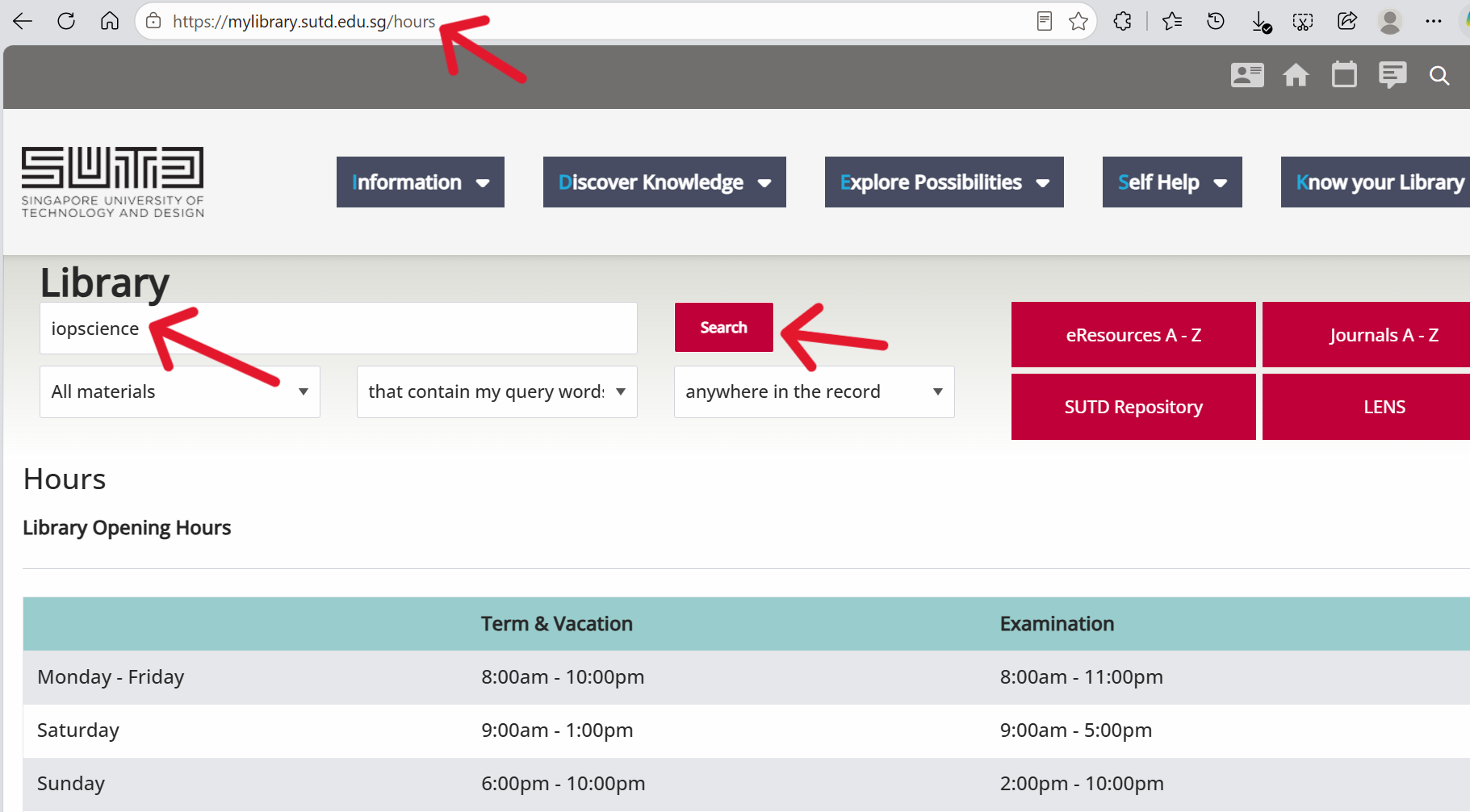Image resolution: width=1470 pixels, height=812 pixels.
Task: Open browser settings and more menu
Action: pyautogui.click(x=1434, y=21)
